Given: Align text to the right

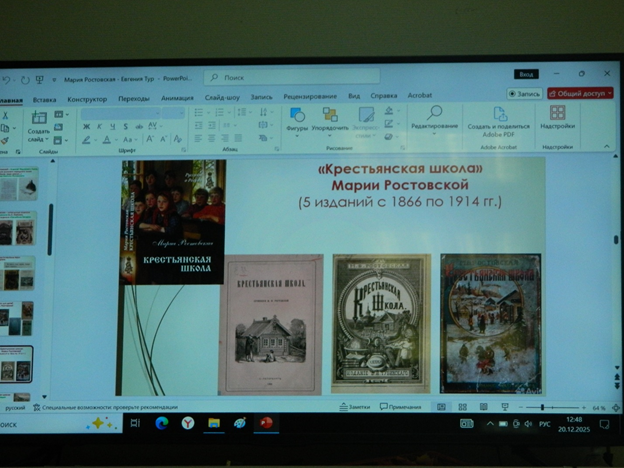Looking at the screenshot, I should (x=225, y=138).
